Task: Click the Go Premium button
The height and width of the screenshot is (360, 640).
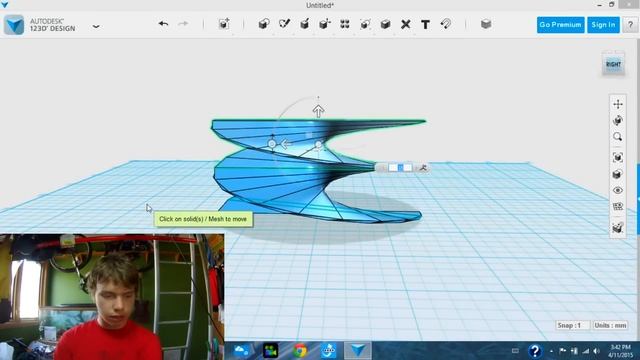Action: pos(560,25)
